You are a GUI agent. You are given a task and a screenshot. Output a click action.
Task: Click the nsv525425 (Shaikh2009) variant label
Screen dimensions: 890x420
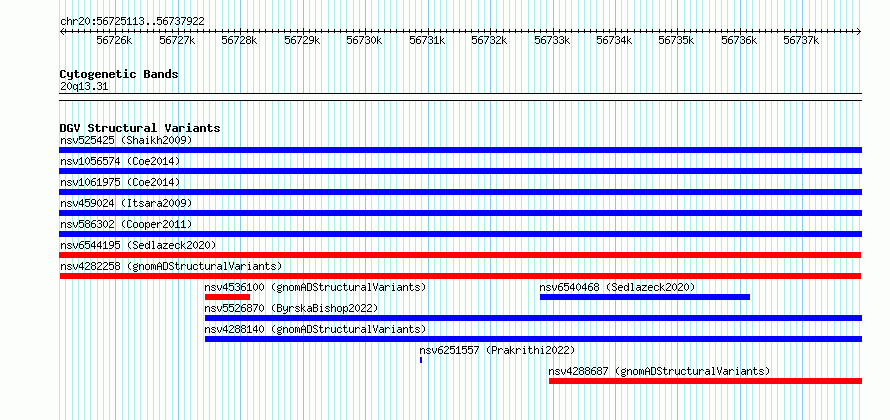tap(126, 140)
